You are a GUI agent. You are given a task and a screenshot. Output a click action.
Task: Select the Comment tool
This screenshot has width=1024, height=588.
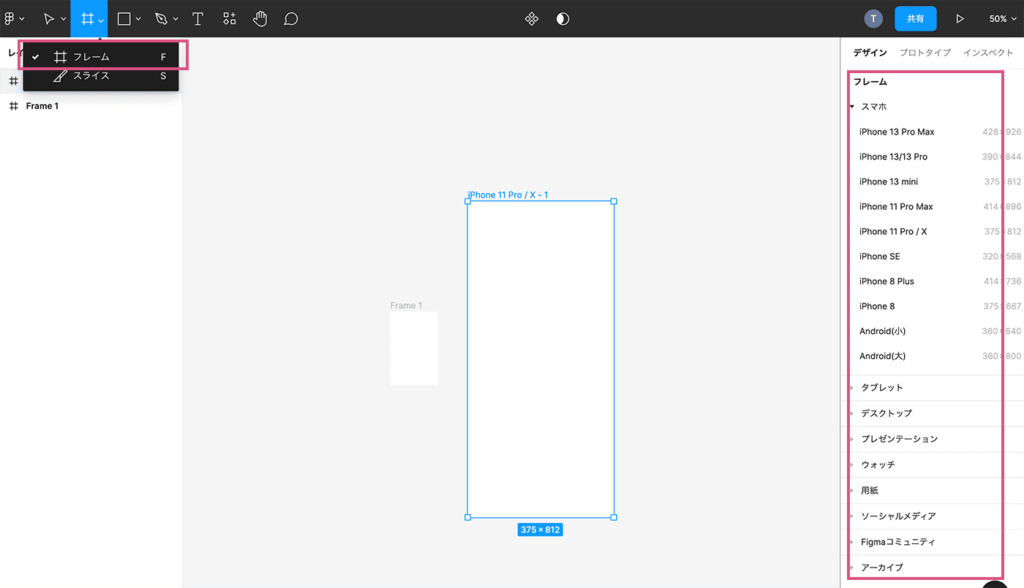[291, 19]
